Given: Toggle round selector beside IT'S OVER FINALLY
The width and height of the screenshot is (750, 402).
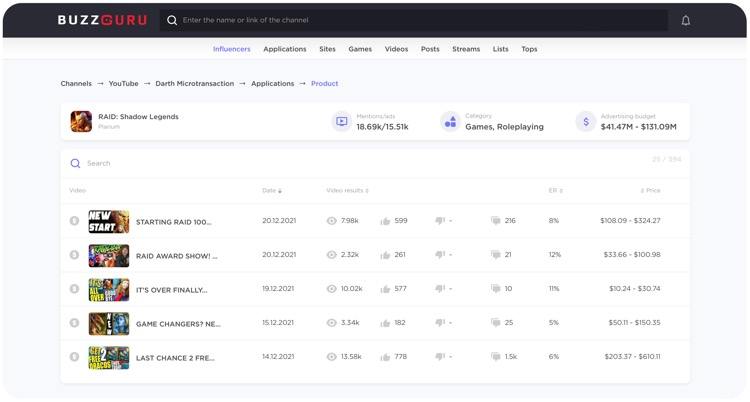Looking at the screenshot, I should (x=74, y=289).
